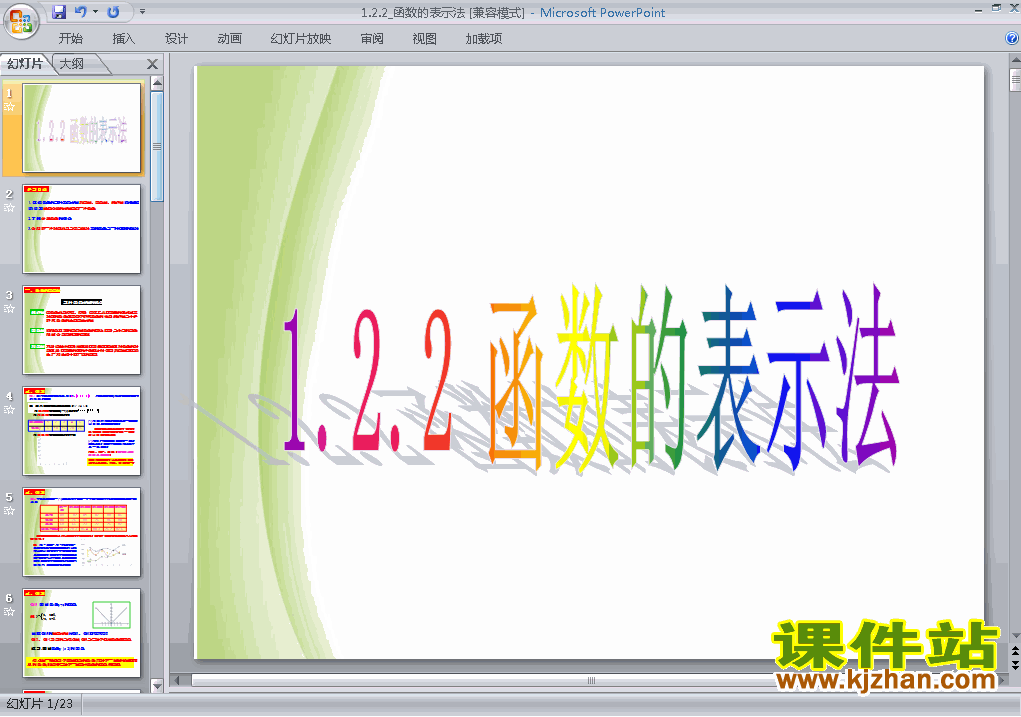Image resolution: width=1021 pixels, height=717 pixels.
Task: Select slide 4 thumbnail
Action: tap(81, 430)
